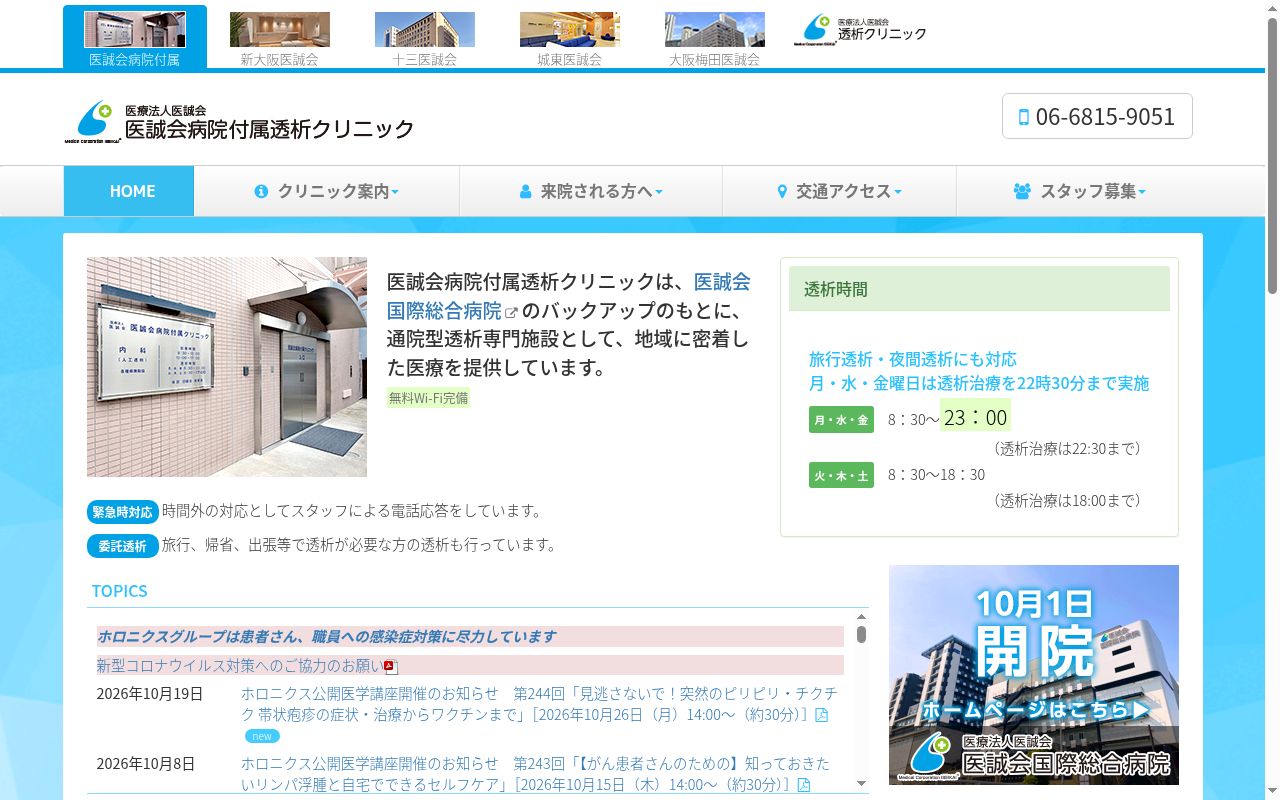Click the clinic entrance photo
This screenshot has width=1280, height=800.
point(227,367)
